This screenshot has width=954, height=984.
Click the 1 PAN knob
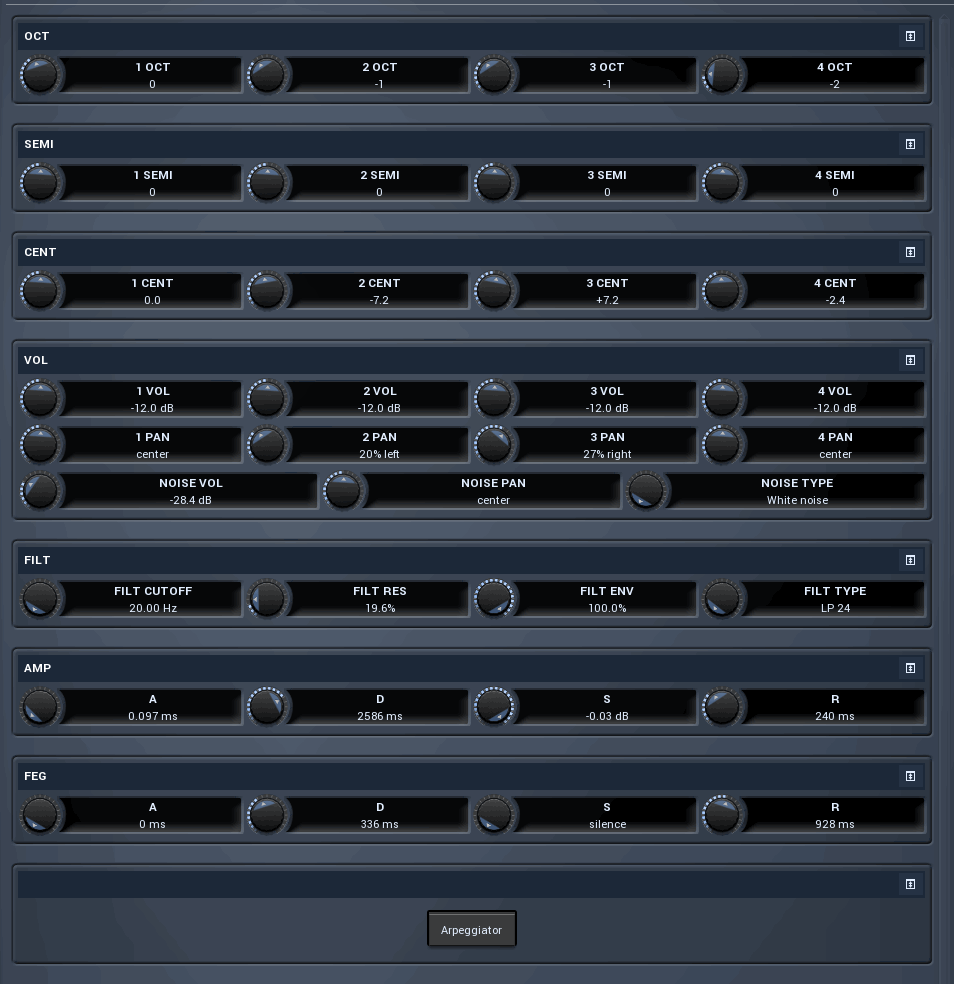[x=40, y=445]
